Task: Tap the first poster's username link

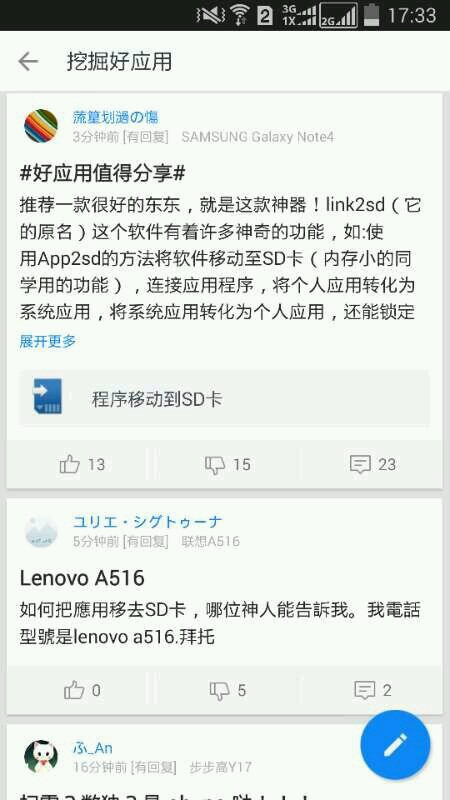Action: pyautogui.click(x=115, y=117)
